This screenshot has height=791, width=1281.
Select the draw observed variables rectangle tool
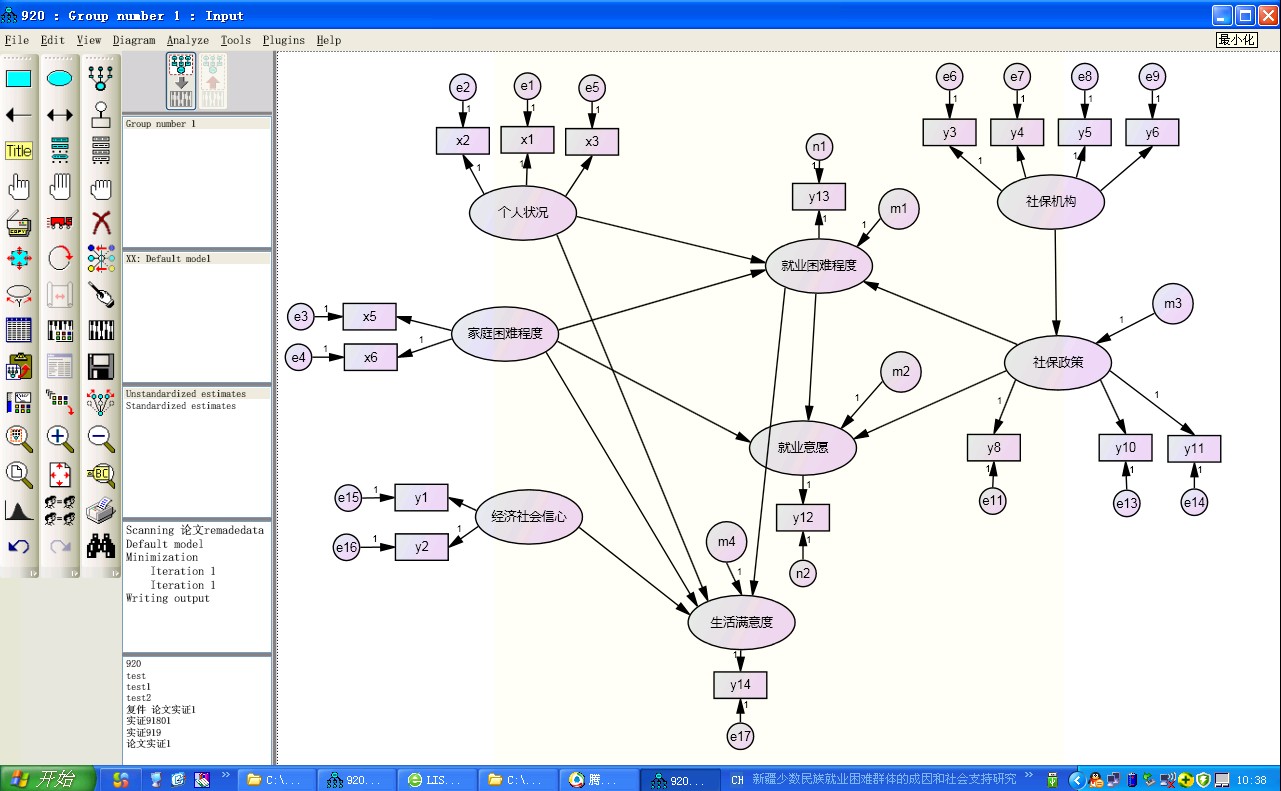pos(19,78)
